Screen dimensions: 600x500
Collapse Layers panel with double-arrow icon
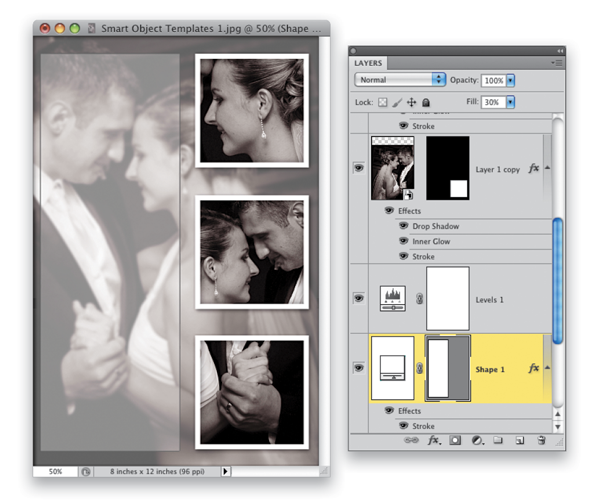pos(560,51)
